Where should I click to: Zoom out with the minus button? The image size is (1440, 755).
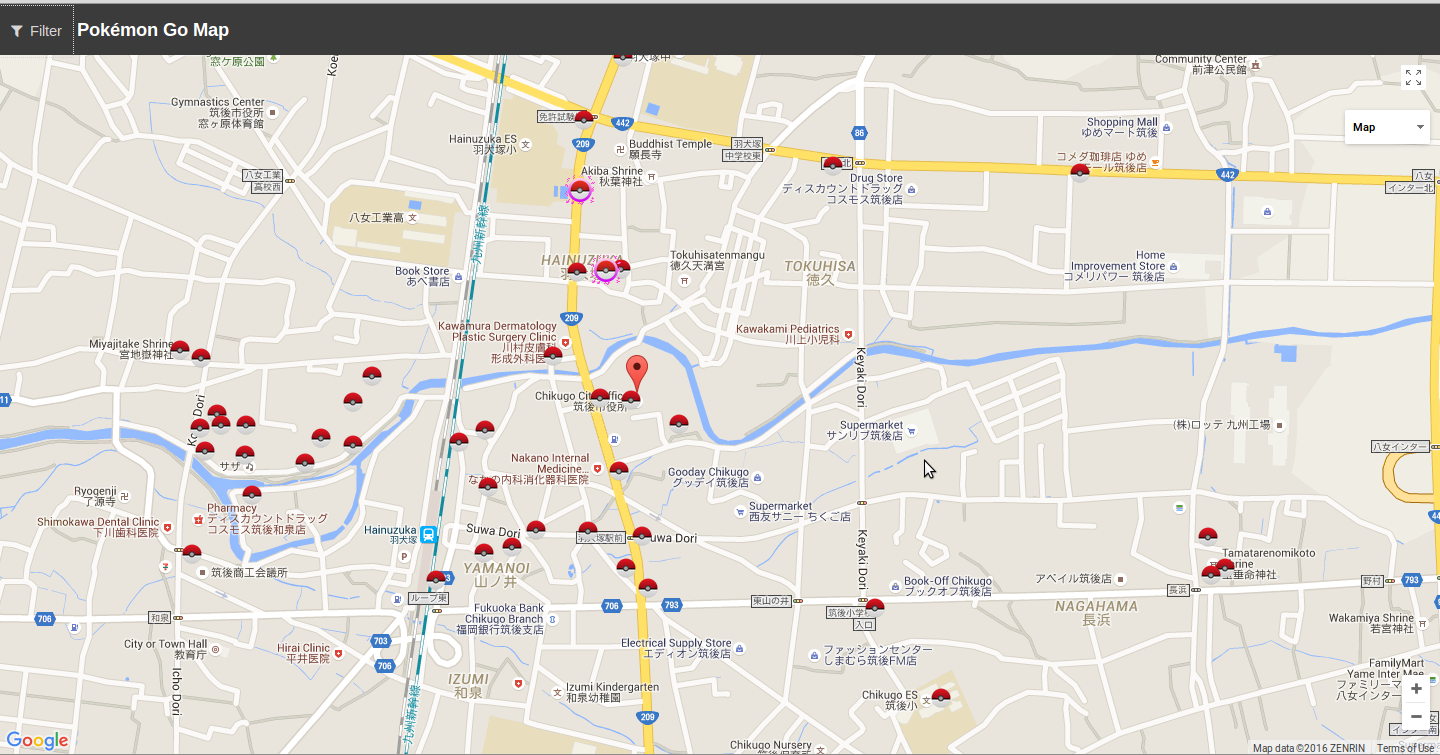[x=1416, y=716]
